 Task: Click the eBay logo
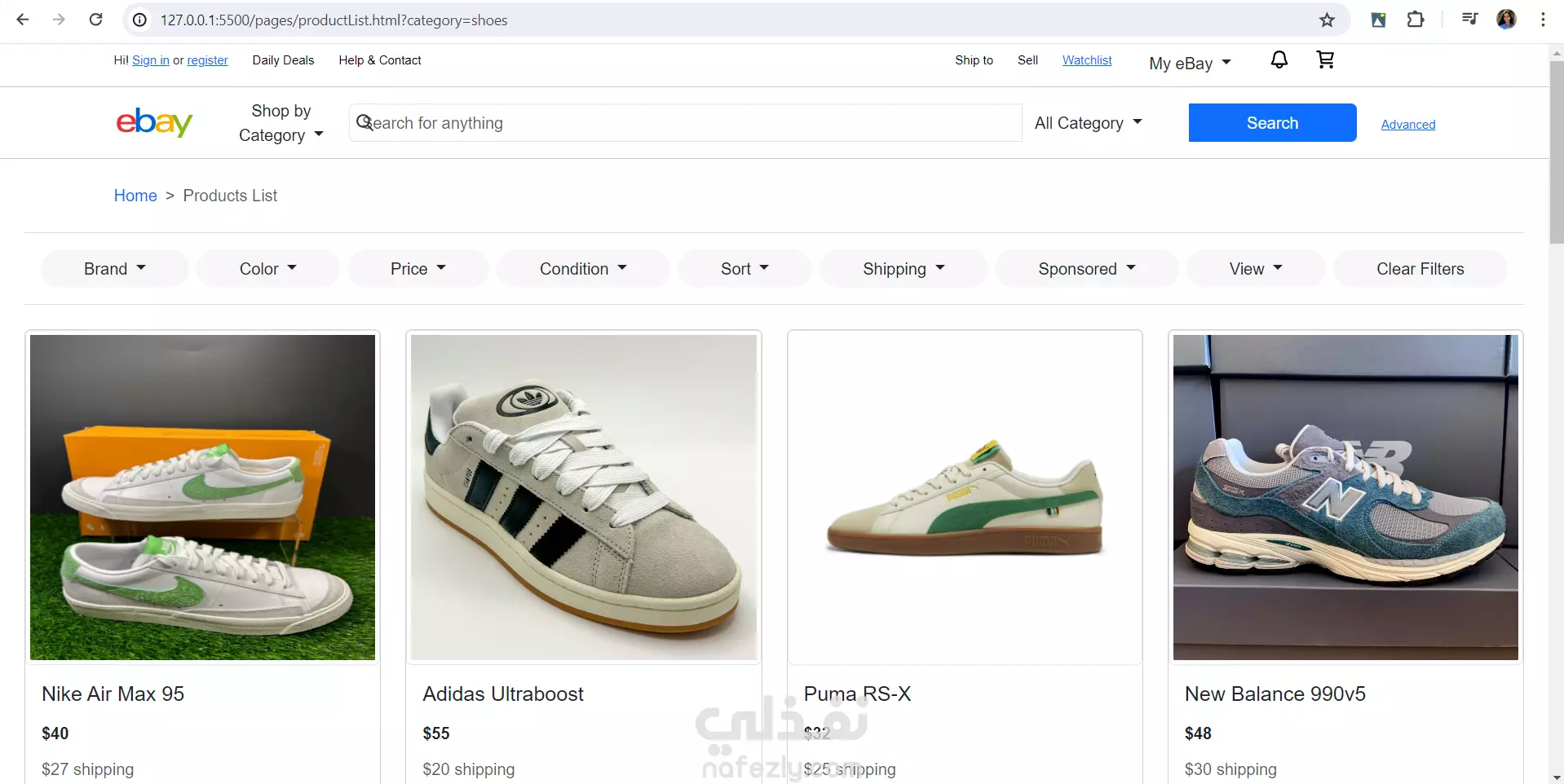pyautogui.click(x=154, y=122)
